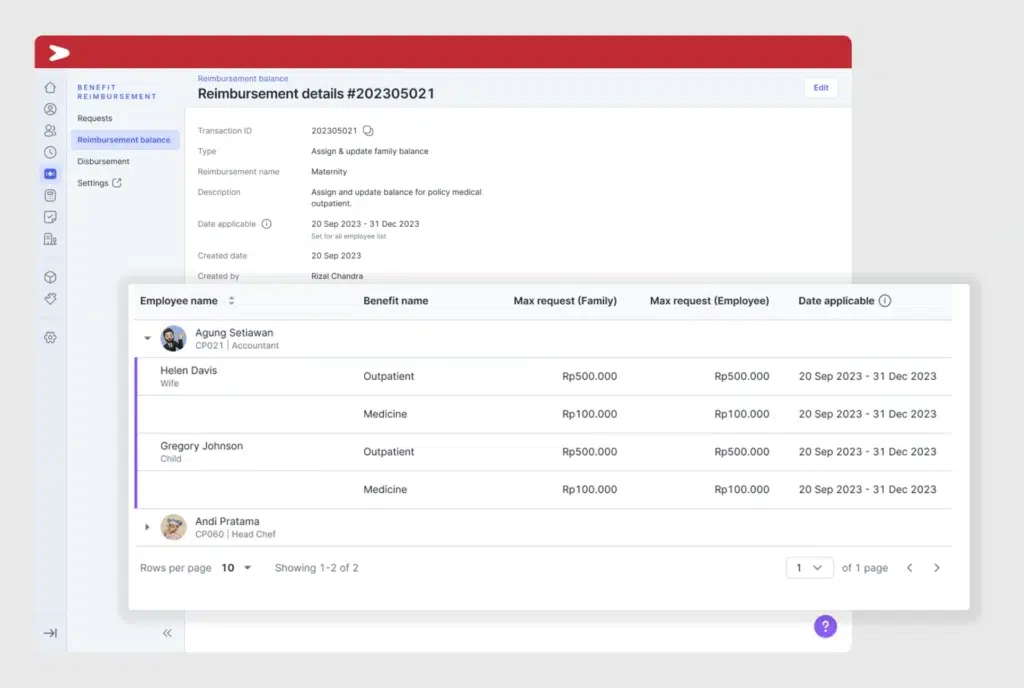Select the clipboard checkmark icon
Viewport: 1024px width, 688px height.
[50, 217]
